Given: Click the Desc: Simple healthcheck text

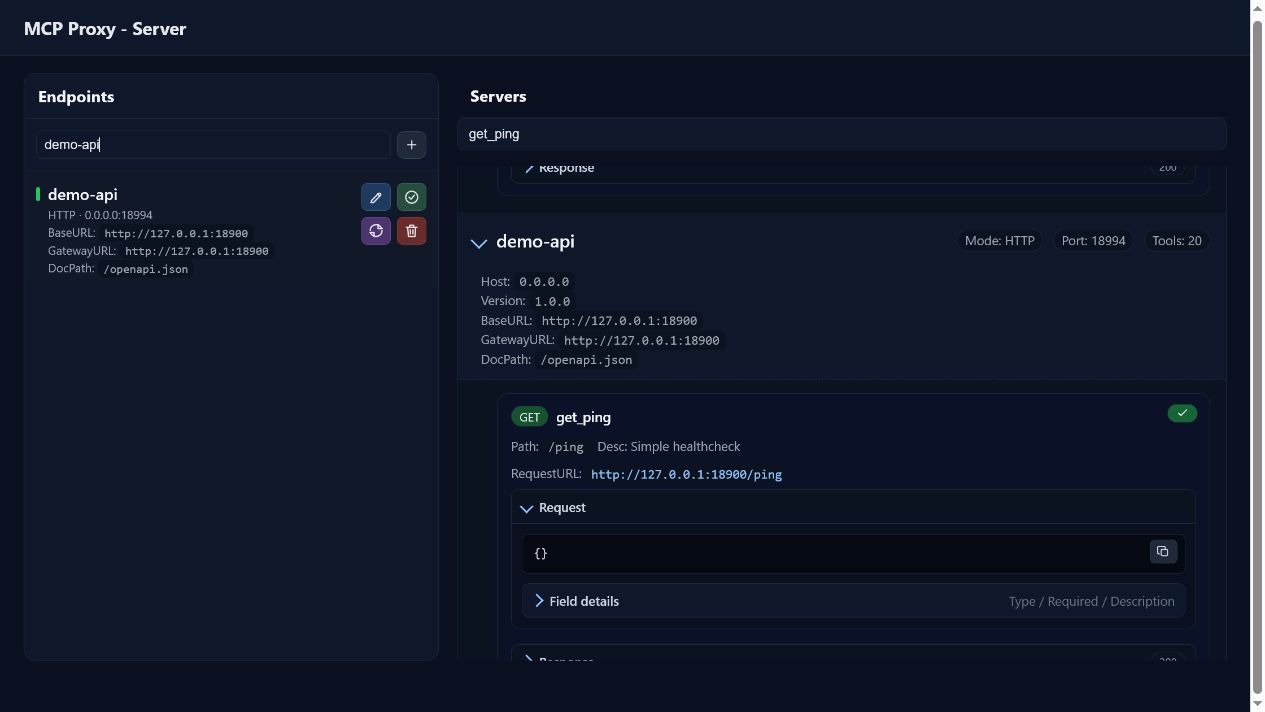Looking at the screenshot, I should click(x=669, y=447).
